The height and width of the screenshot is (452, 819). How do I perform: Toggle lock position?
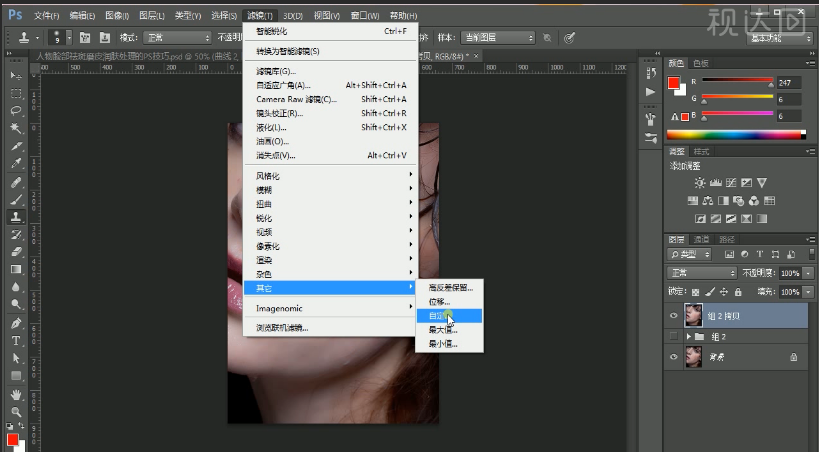click(x=724, y=292)
